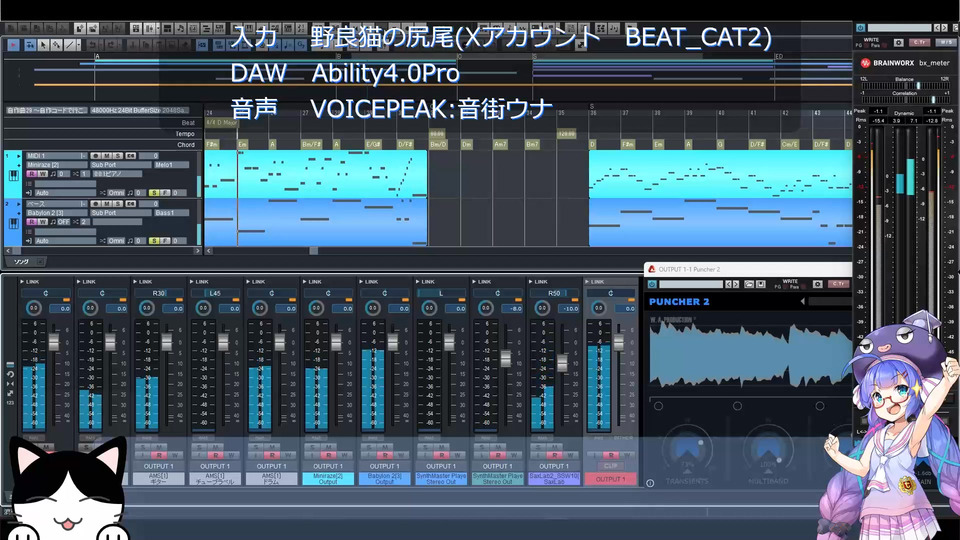Click the Babylon 2[3] Output channel label

point(384,479)
